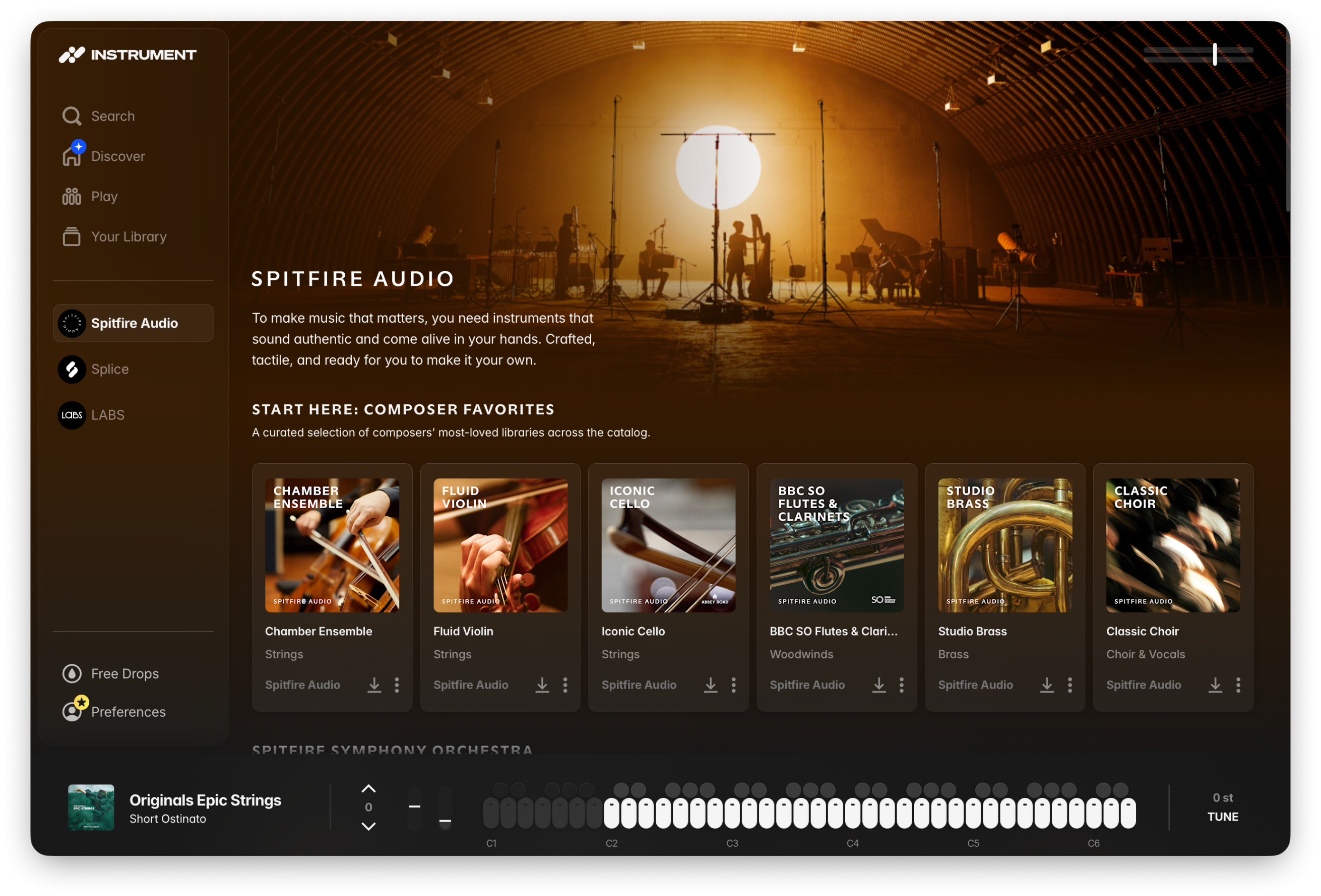Screen dimensions: 1321x896
Task: Select LABS brand in sidebar
Action: pos(92,415)
